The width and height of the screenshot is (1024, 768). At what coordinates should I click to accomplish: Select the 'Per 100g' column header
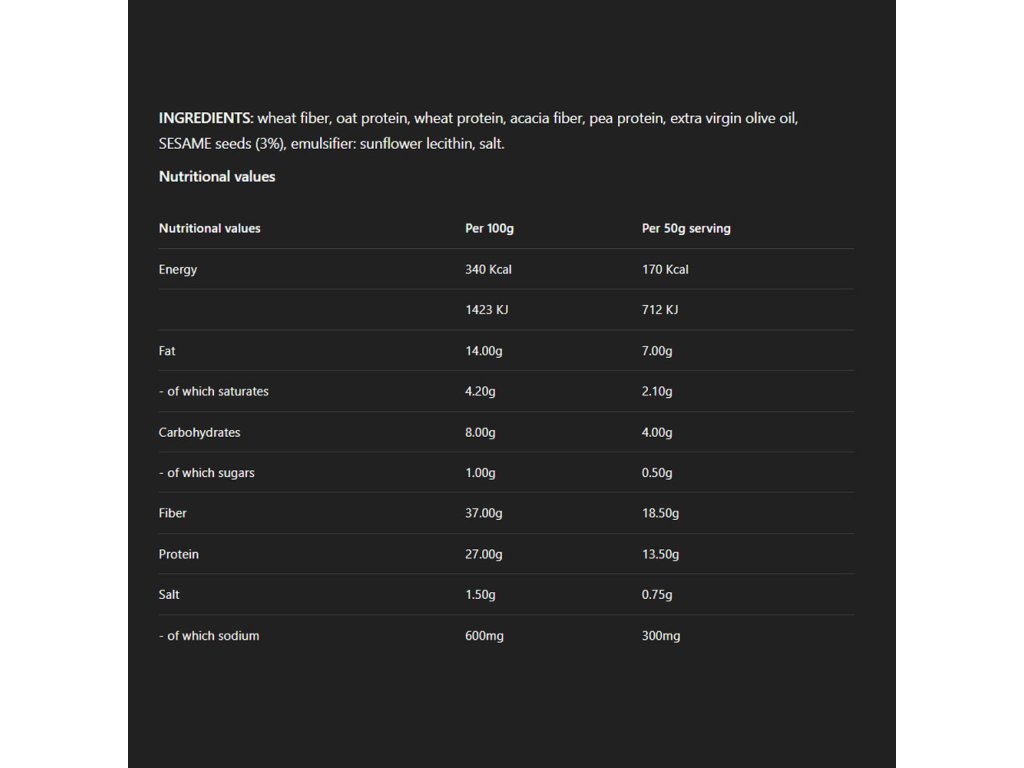tap(489, 228)
